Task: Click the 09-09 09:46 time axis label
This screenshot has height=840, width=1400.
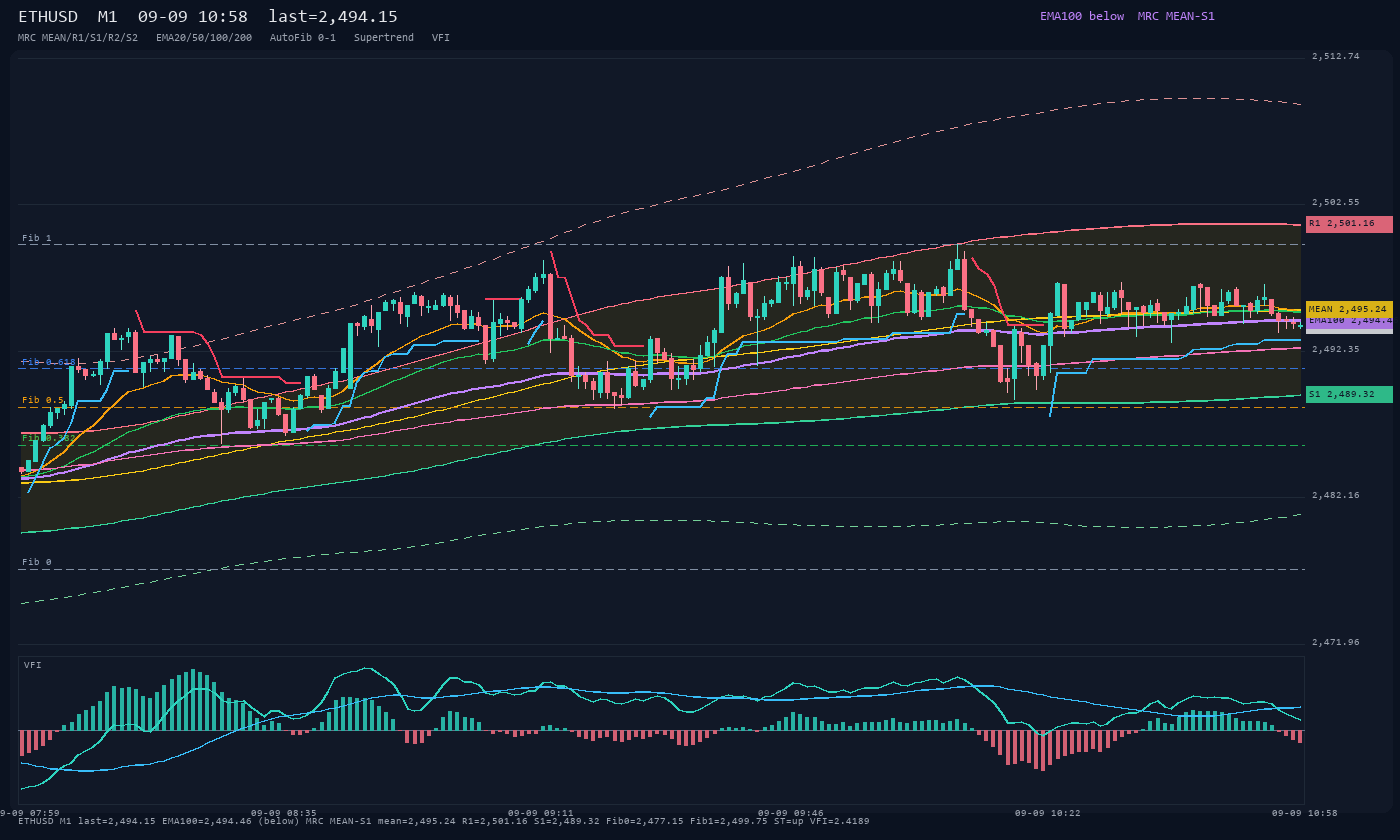Action: (791, 813)
